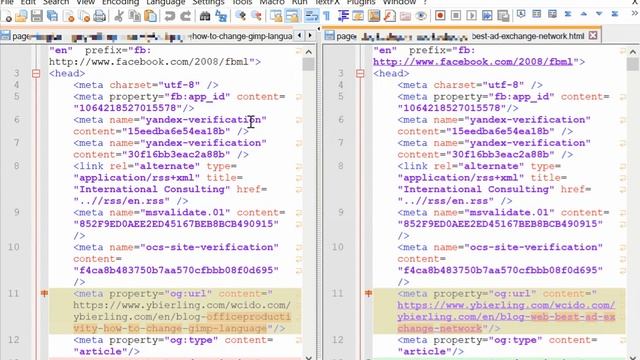The width and height of the screenshot is (640, 360).
Task: Click the Open file folder icon
Action: (x=21, y=16)
